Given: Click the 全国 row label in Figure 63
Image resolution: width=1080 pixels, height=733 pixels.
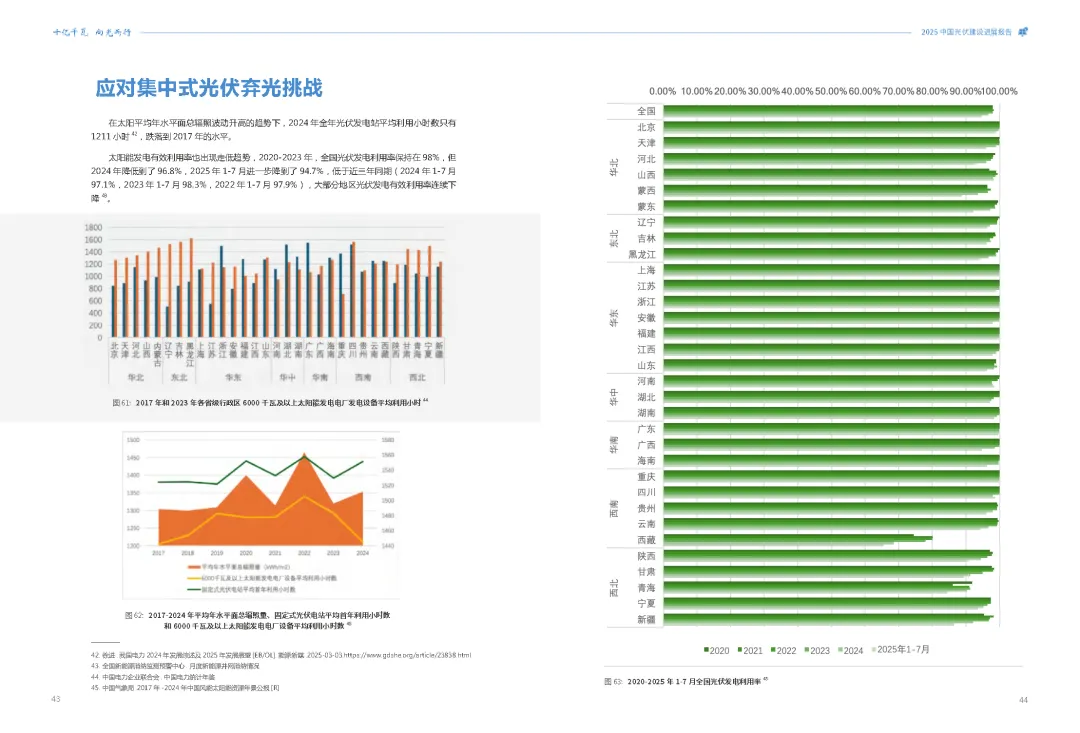Looking at the screenshot, I should tap(646, 111).
